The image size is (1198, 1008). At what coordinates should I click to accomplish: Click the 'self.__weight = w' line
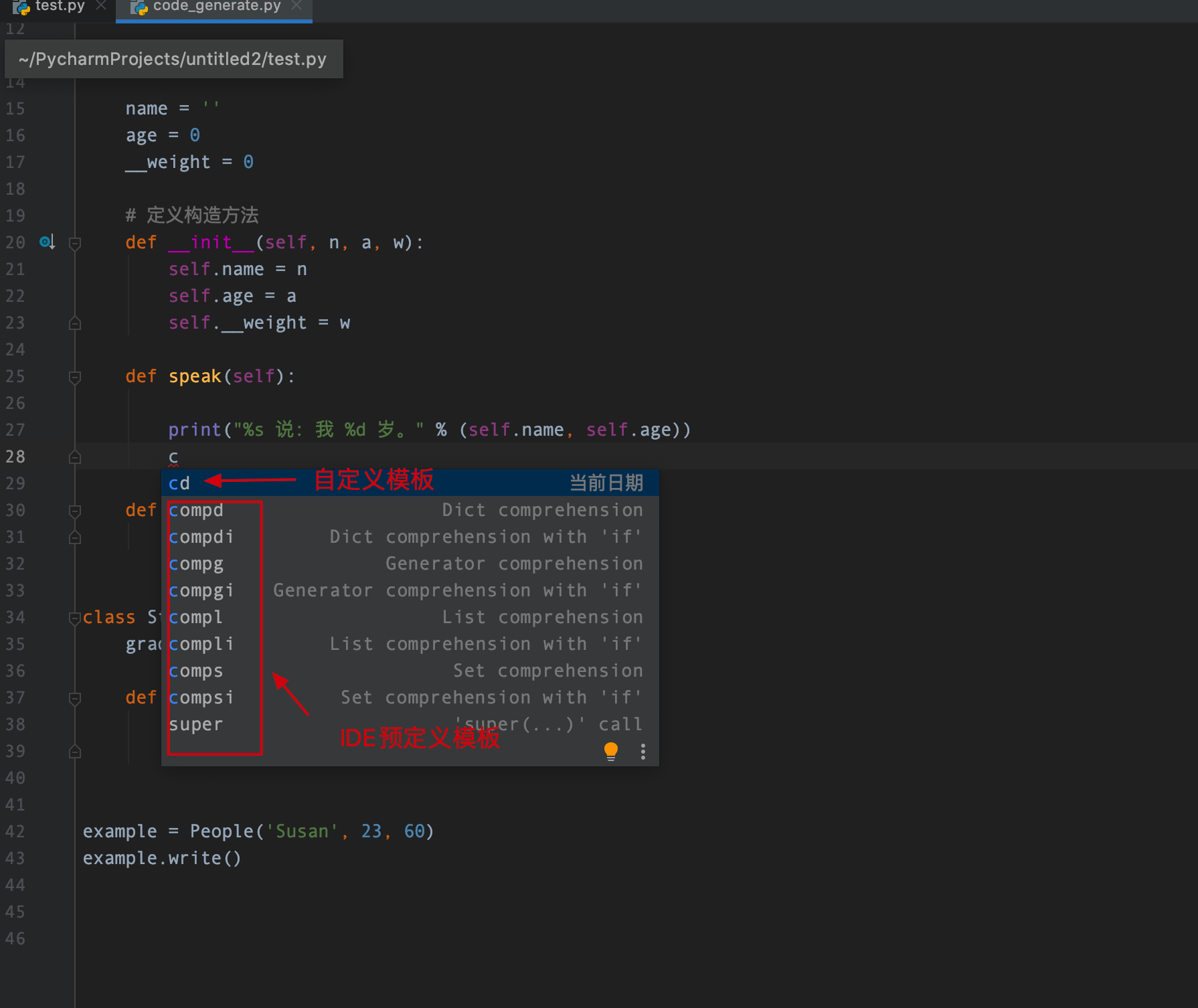click(259, 323)
